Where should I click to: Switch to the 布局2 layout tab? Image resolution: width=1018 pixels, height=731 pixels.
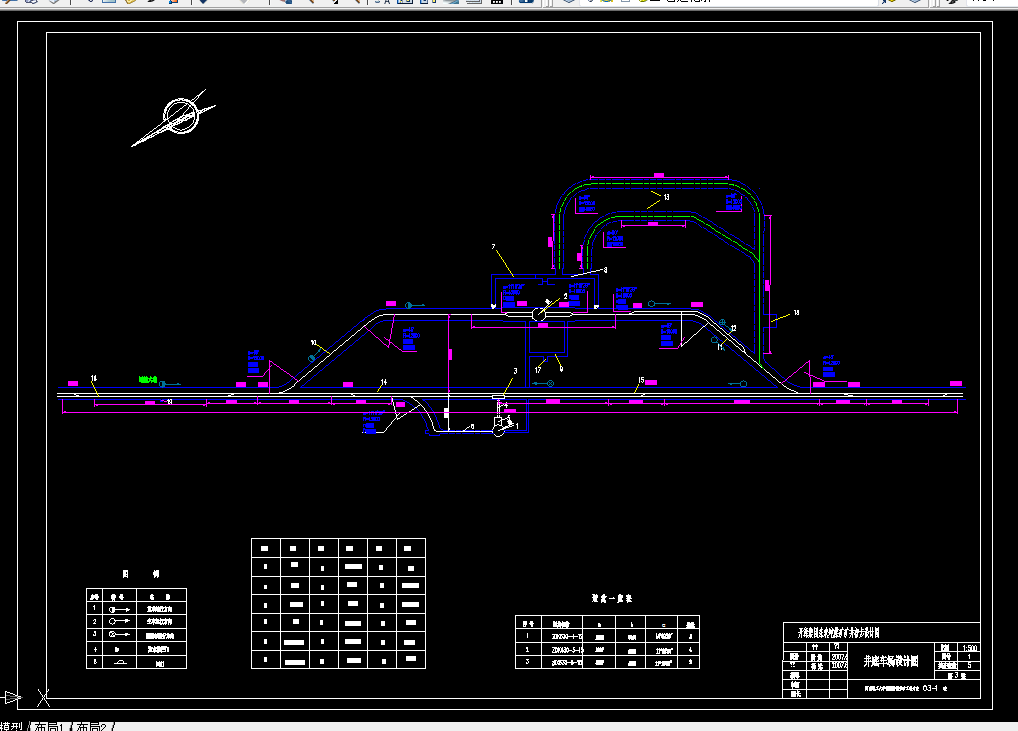tap(92, 726)
